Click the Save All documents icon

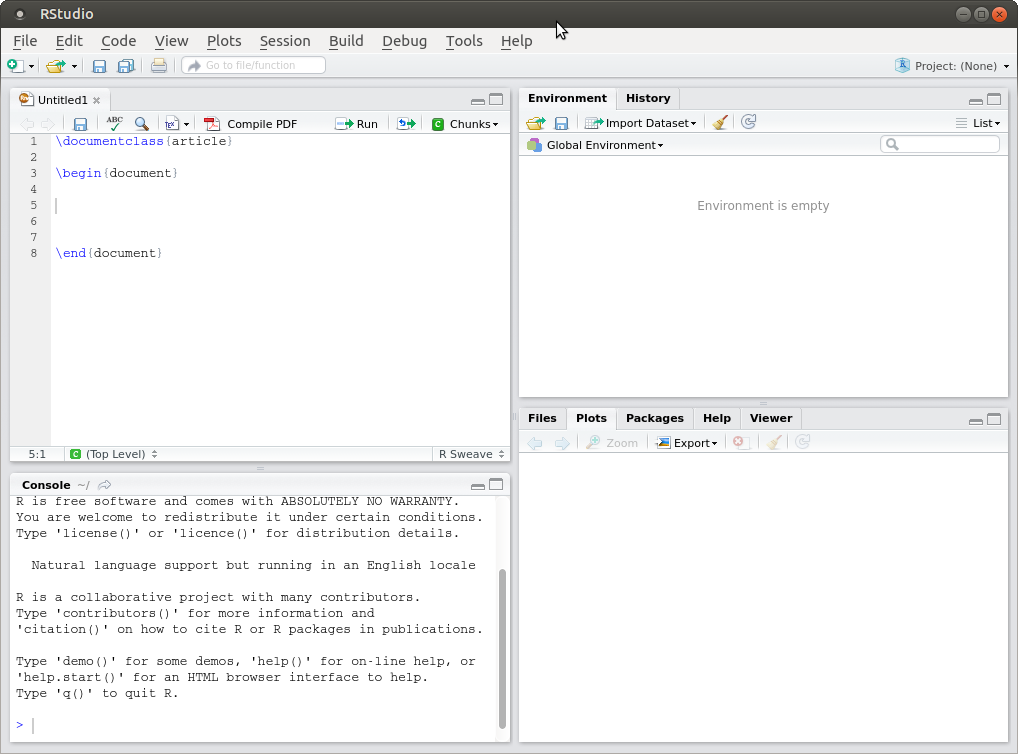125,66
